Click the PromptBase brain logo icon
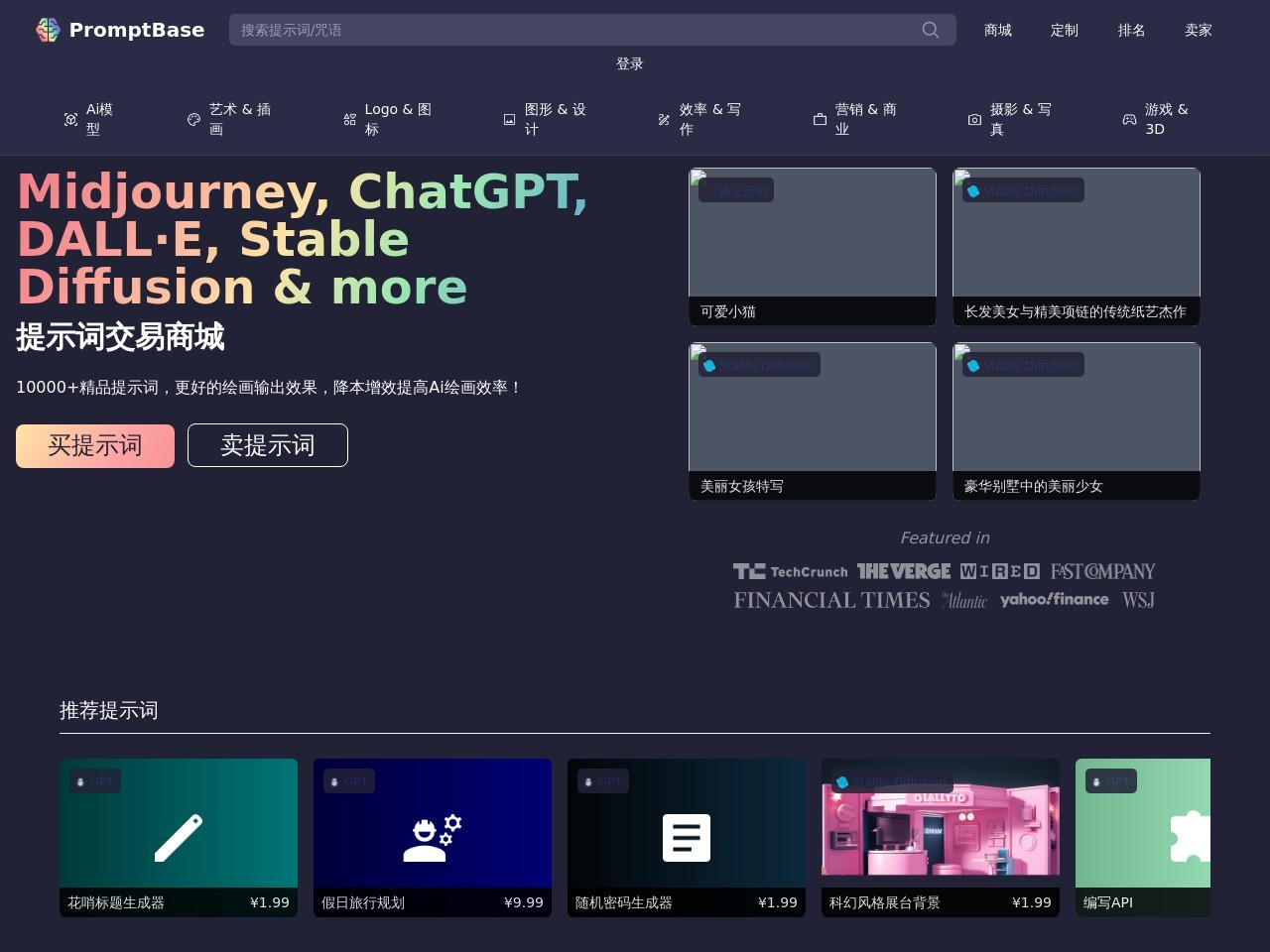Image resolution: width=1270 pixels, height=952 pixels. (x=47, y=30)
